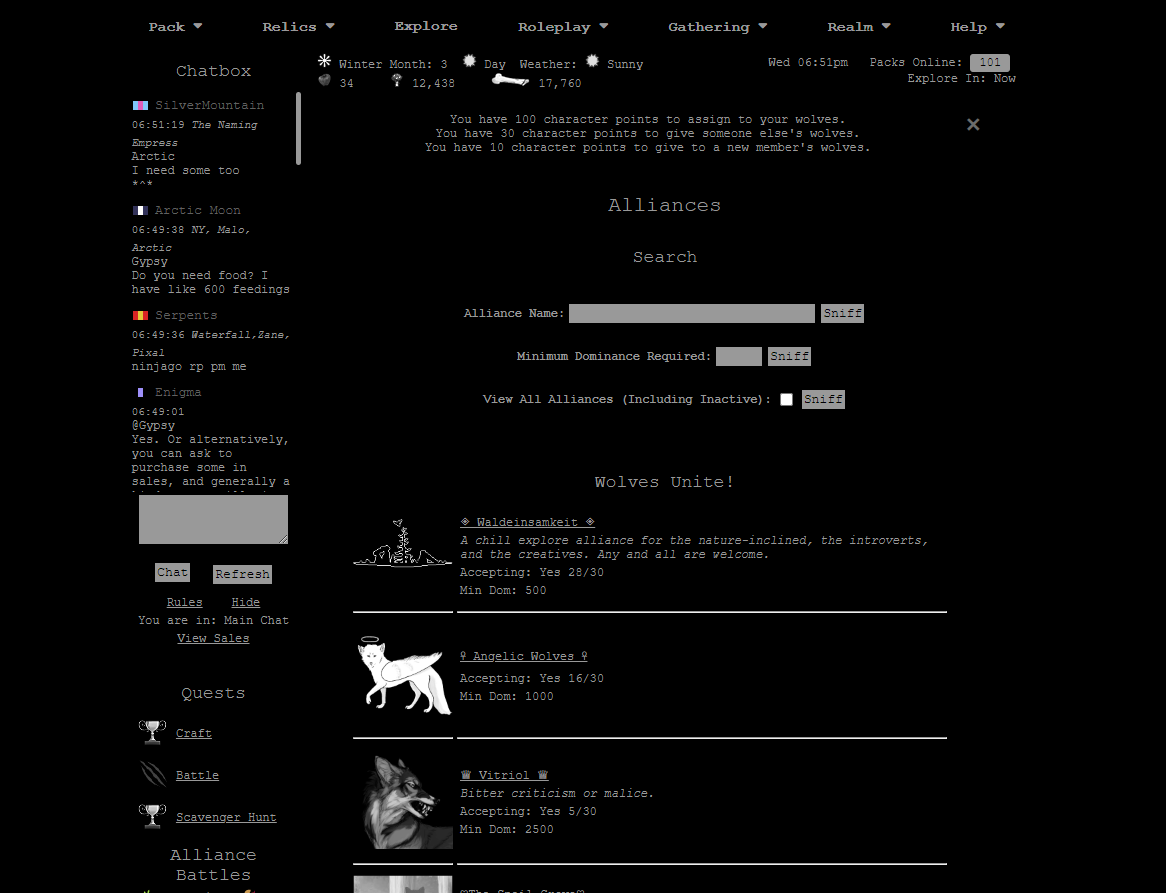
Task: Dismiss the character points notice
Action: 973,125
